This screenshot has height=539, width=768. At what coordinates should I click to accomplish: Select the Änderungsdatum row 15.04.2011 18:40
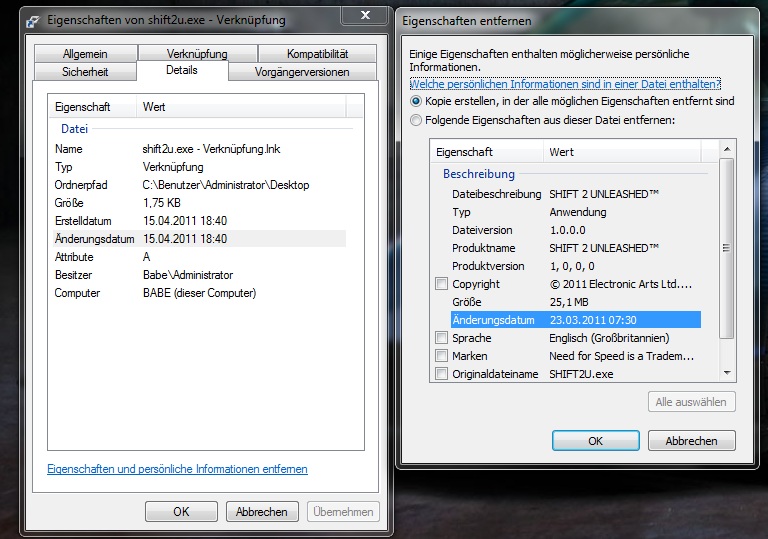pyautogui.click(x=199, y=239)
